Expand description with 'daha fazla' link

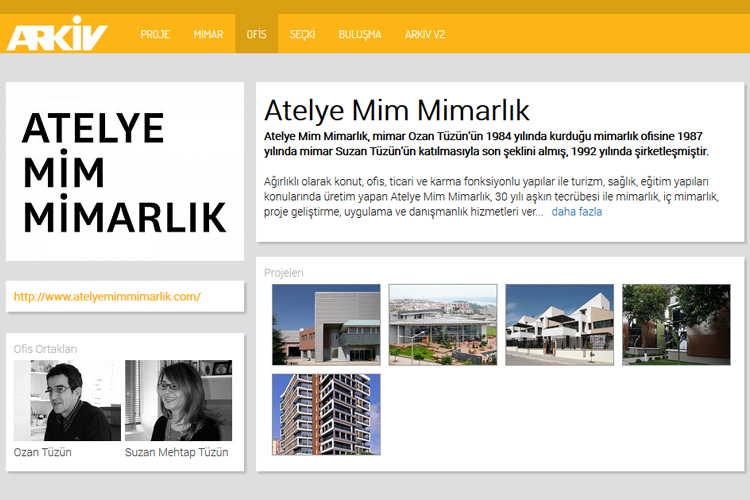[576, 212]
